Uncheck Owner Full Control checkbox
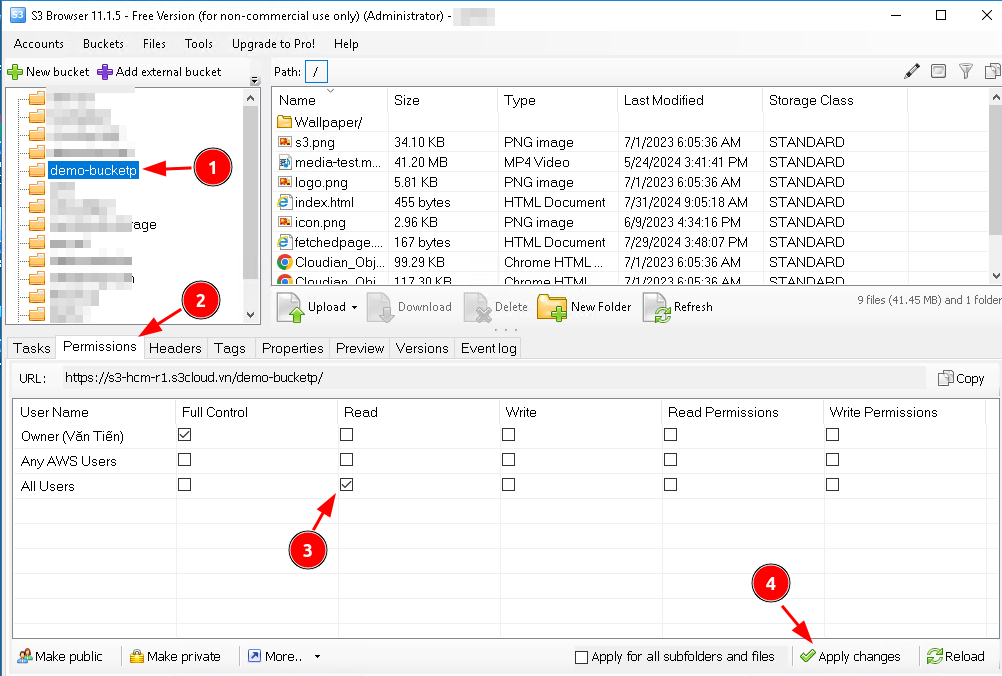1002x676 pixels. coord(184,435)
